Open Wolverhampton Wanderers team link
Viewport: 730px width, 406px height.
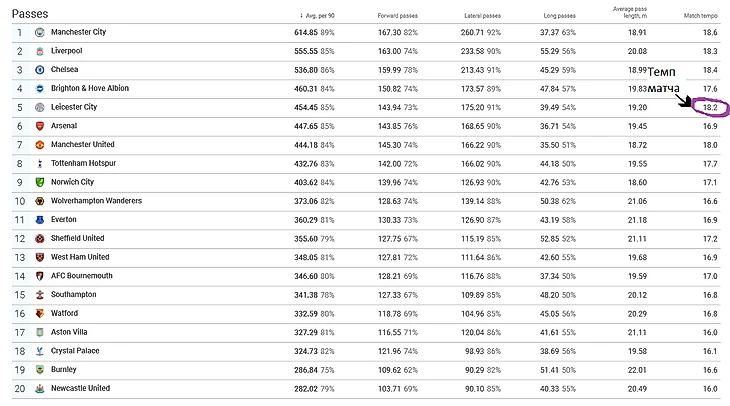click(96, 201)
